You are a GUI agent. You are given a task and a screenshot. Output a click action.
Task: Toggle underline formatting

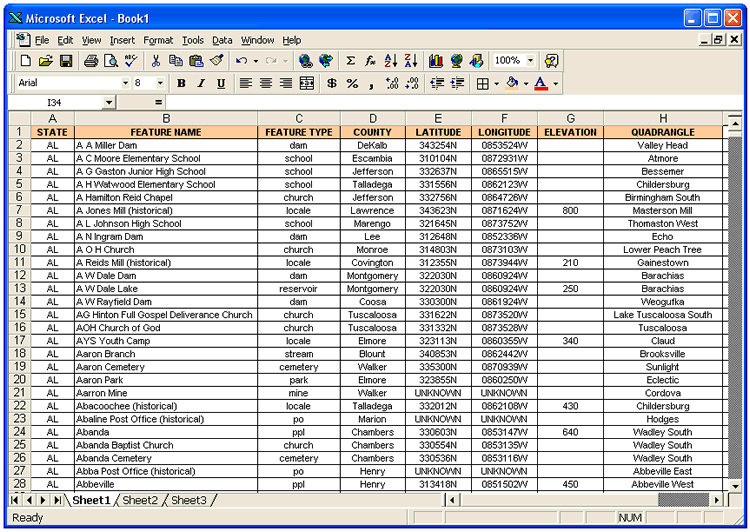click(x=221, y=83)
